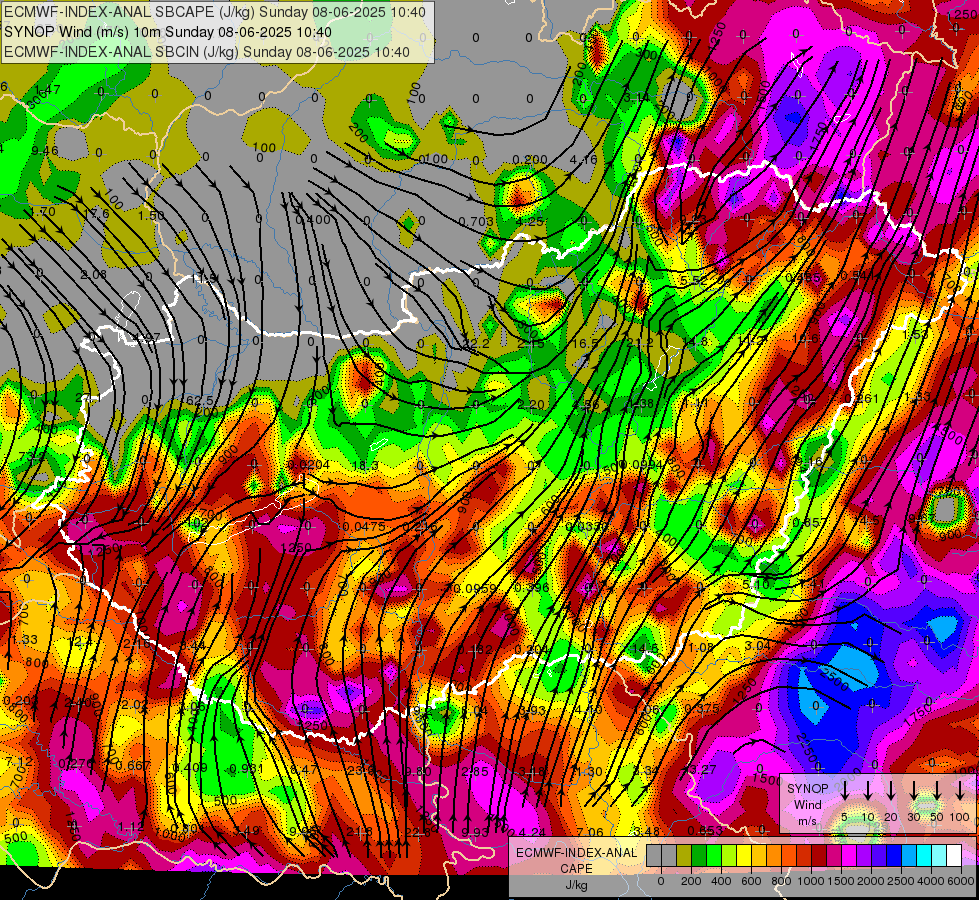This screenshot has width=979, height=900.
Task: Click the 0.375 value on the map
Action: pos(702,708)
